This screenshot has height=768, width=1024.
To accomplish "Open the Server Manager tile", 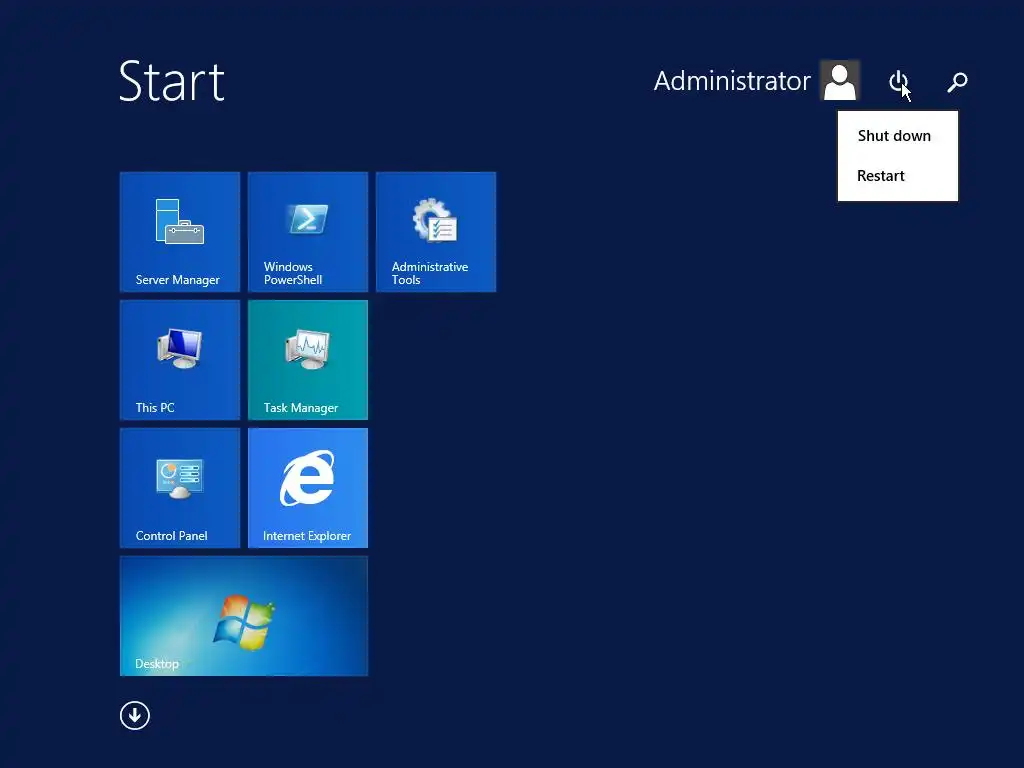I will [x=180, y=232].
